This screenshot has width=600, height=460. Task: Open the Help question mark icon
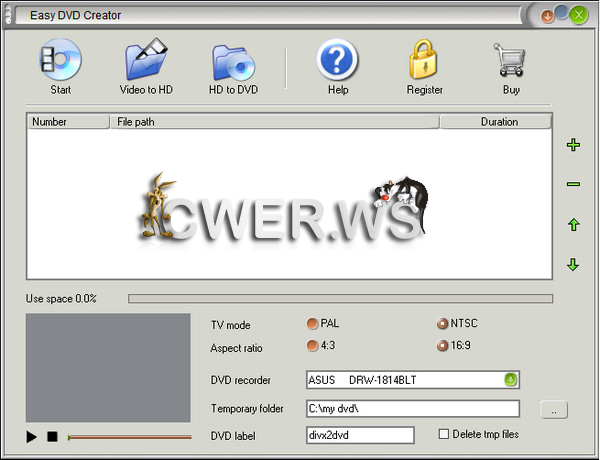(x=338, y=62)
